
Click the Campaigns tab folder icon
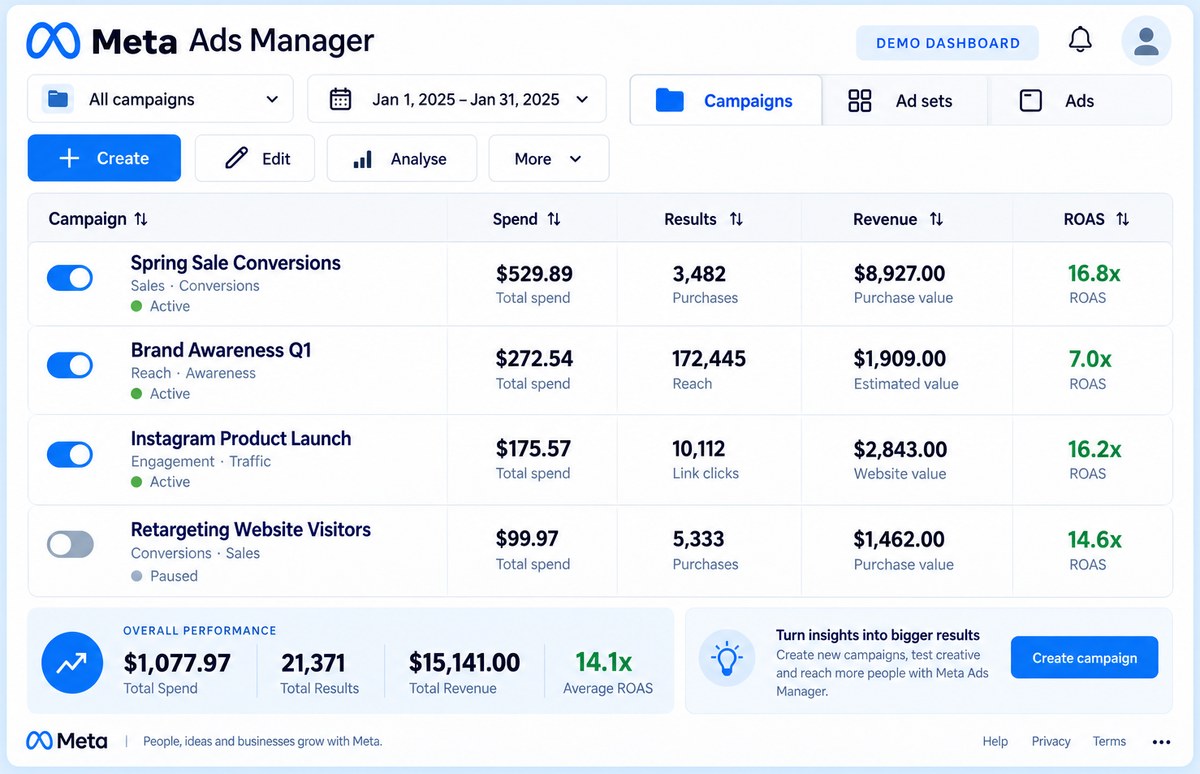pyautogui.click(x=669, y=100)
